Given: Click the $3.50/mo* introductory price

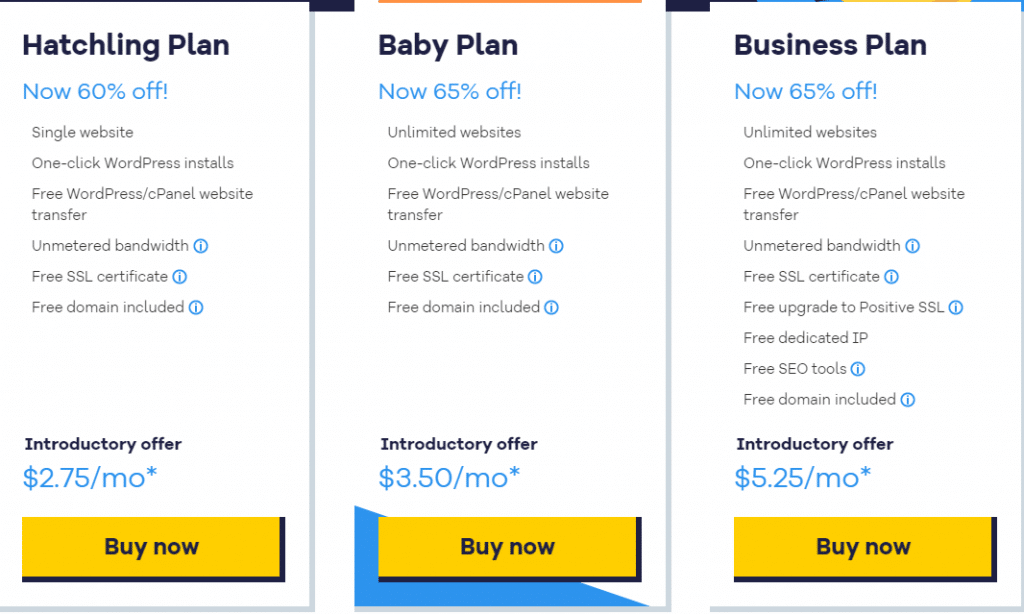Looking at the screenshot, I should click(449, 477).
